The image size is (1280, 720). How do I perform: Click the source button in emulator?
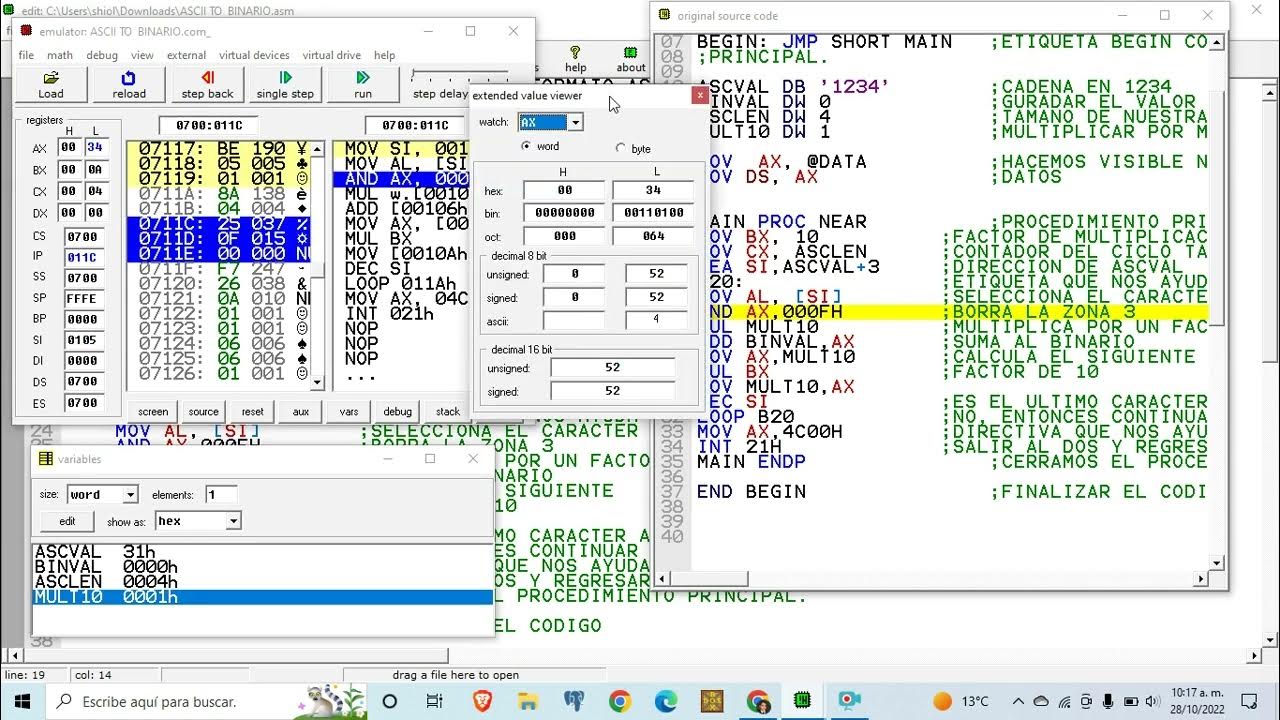[x=203, y=411]
